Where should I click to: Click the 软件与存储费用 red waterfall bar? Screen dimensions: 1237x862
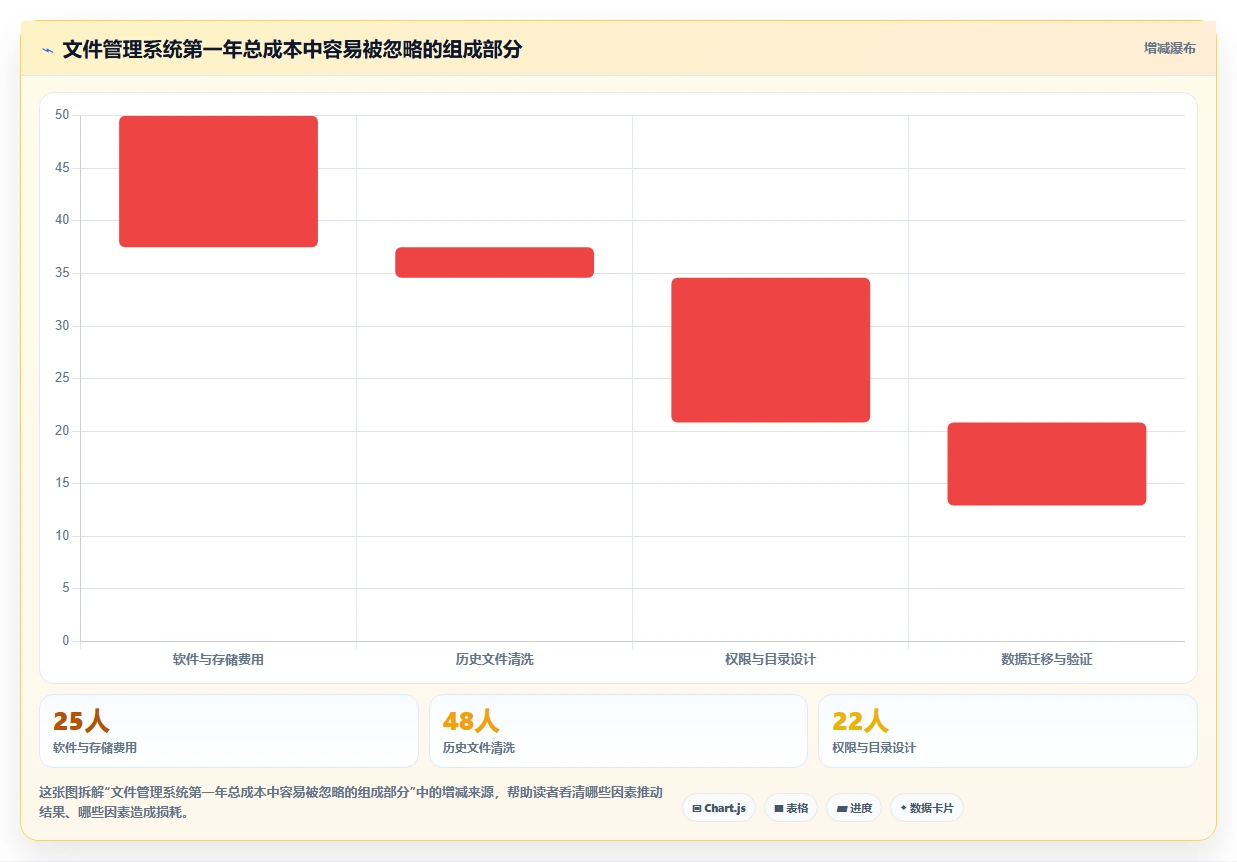[218, 181]
